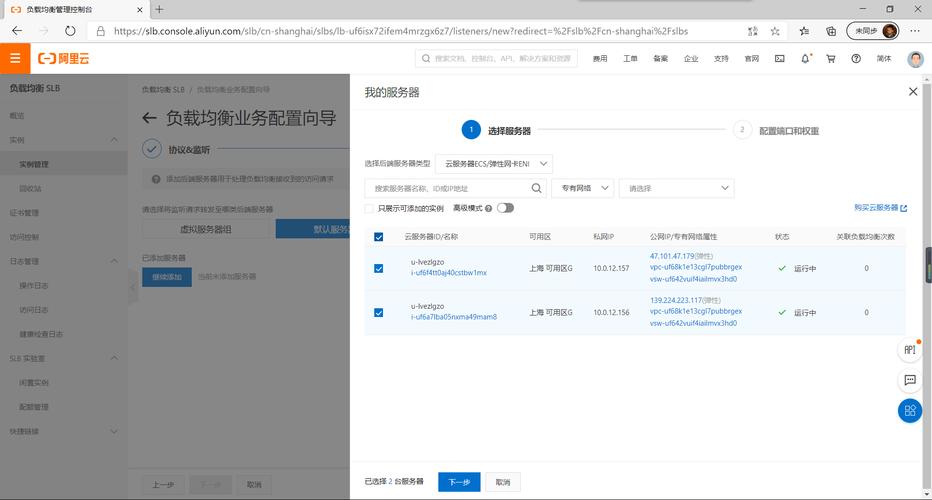Viewport: 932px width, 500px height.
Task: Open 购买云服务器 link
Action: click(880, 207)
